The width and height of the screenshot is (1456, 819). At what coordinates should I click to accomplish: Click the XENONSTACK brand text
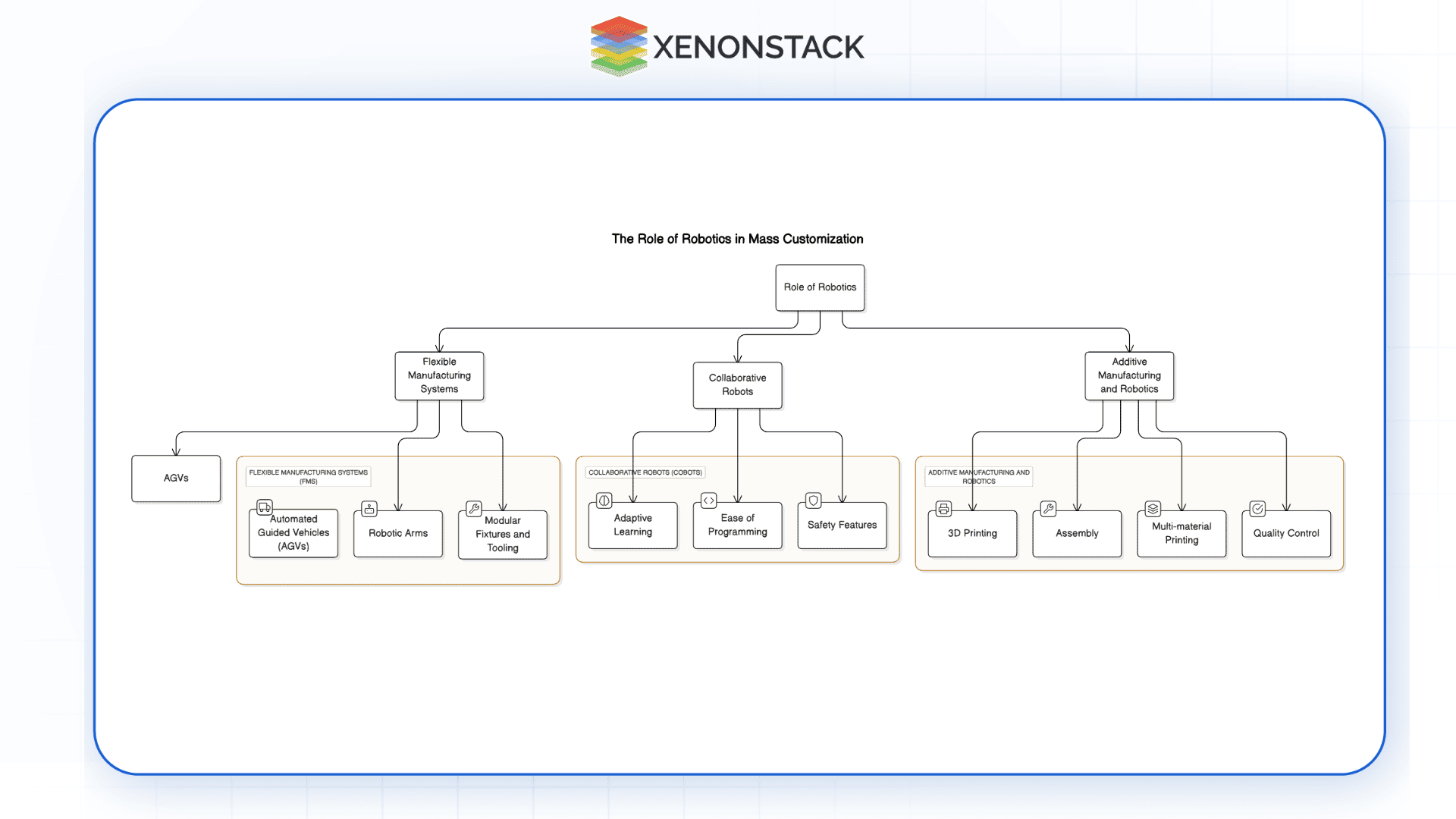point(758,47)
